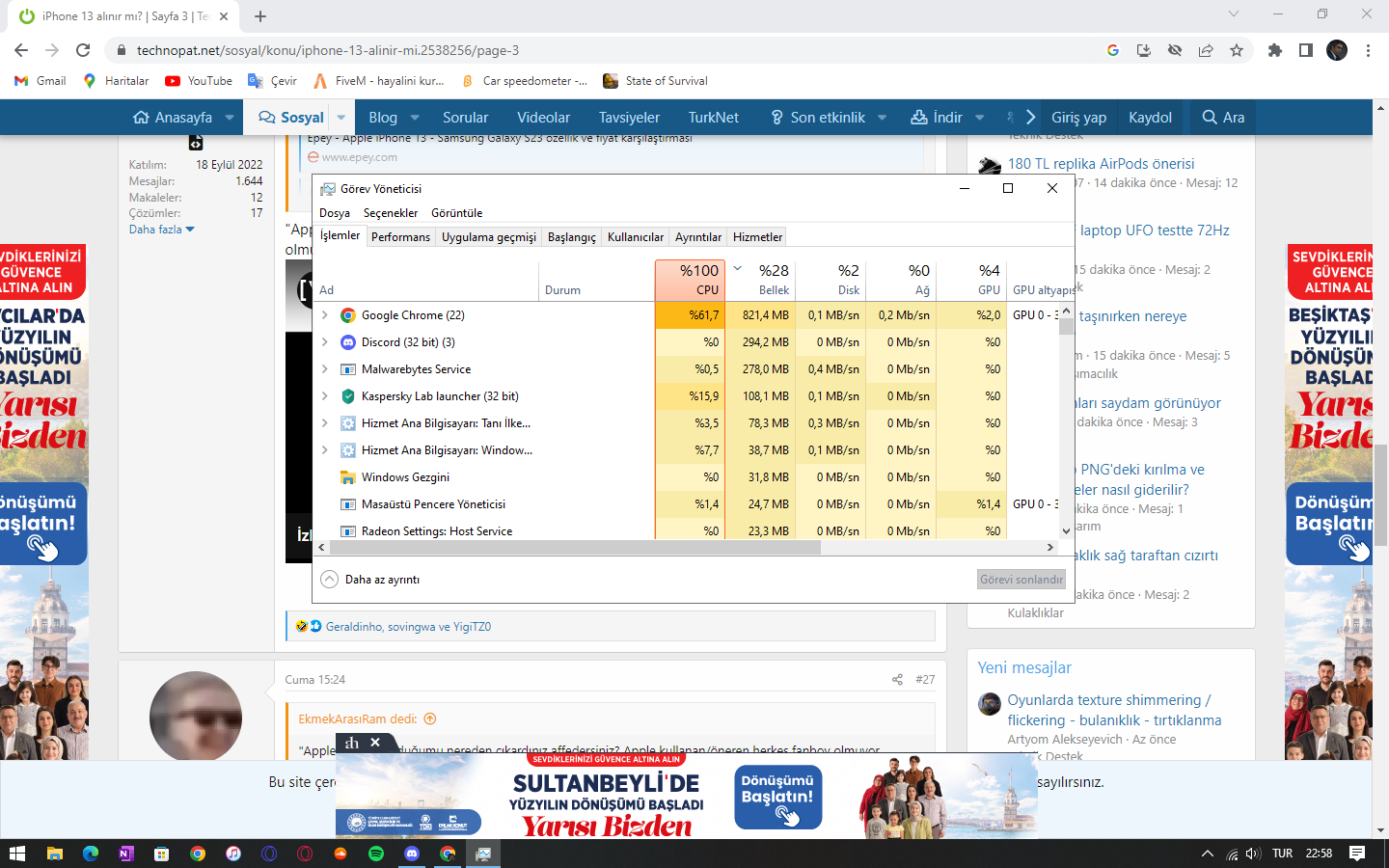Open the Görüntüle menu in Task Manager
This screenshot has width=1389, height=868.
pyautogui.click(x=457, y=213)
